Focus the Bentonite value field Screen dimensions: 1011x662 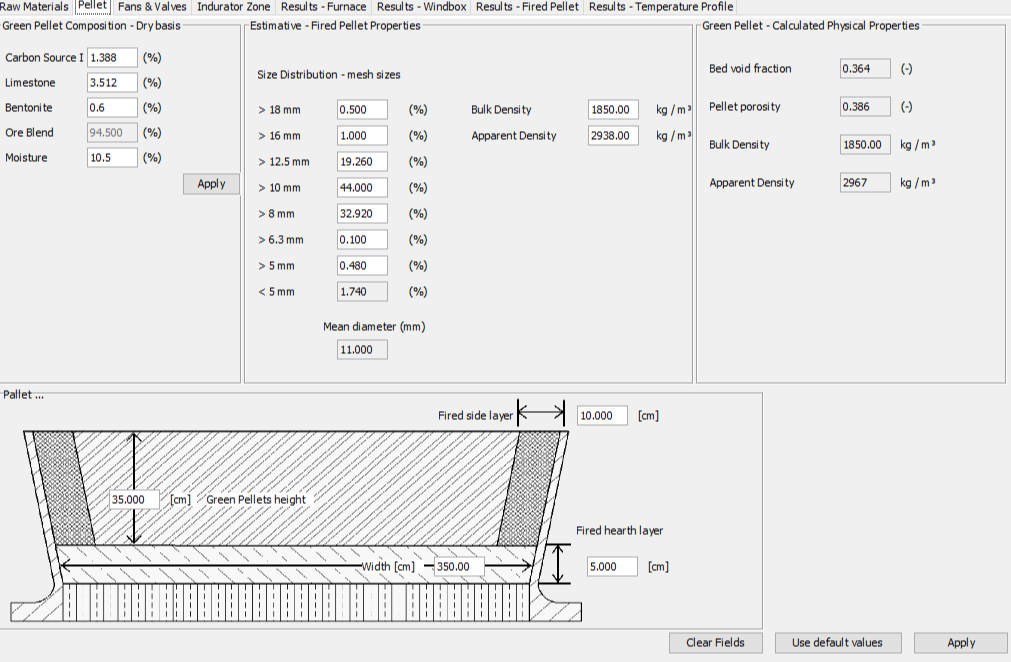point(112,108)
